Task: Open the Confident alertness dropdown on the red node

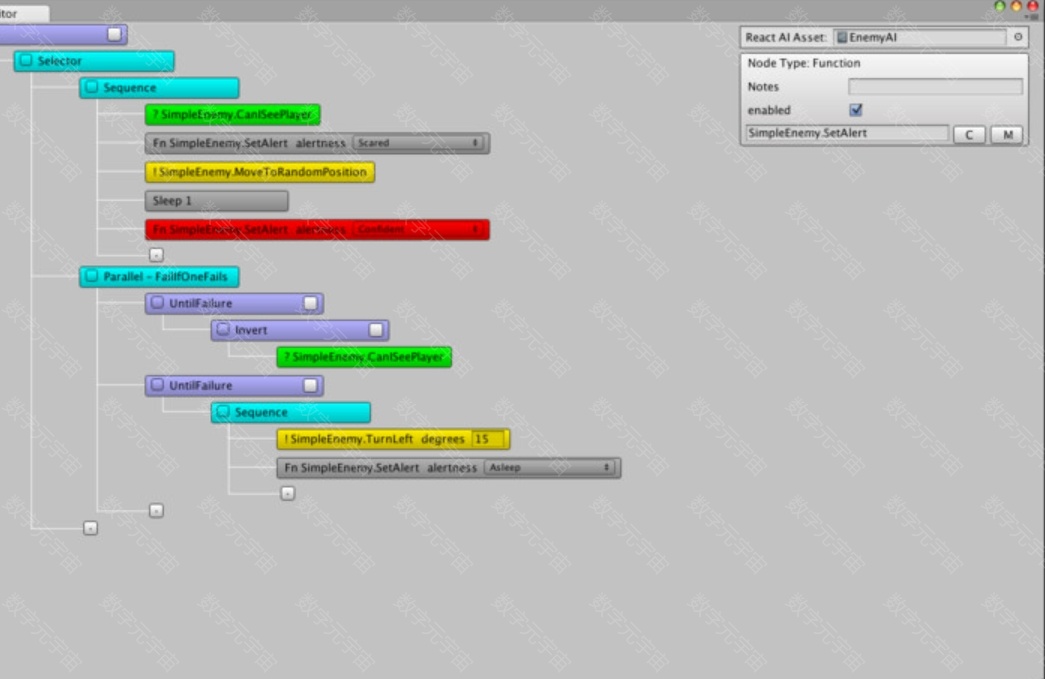Action: click(419, 230)
